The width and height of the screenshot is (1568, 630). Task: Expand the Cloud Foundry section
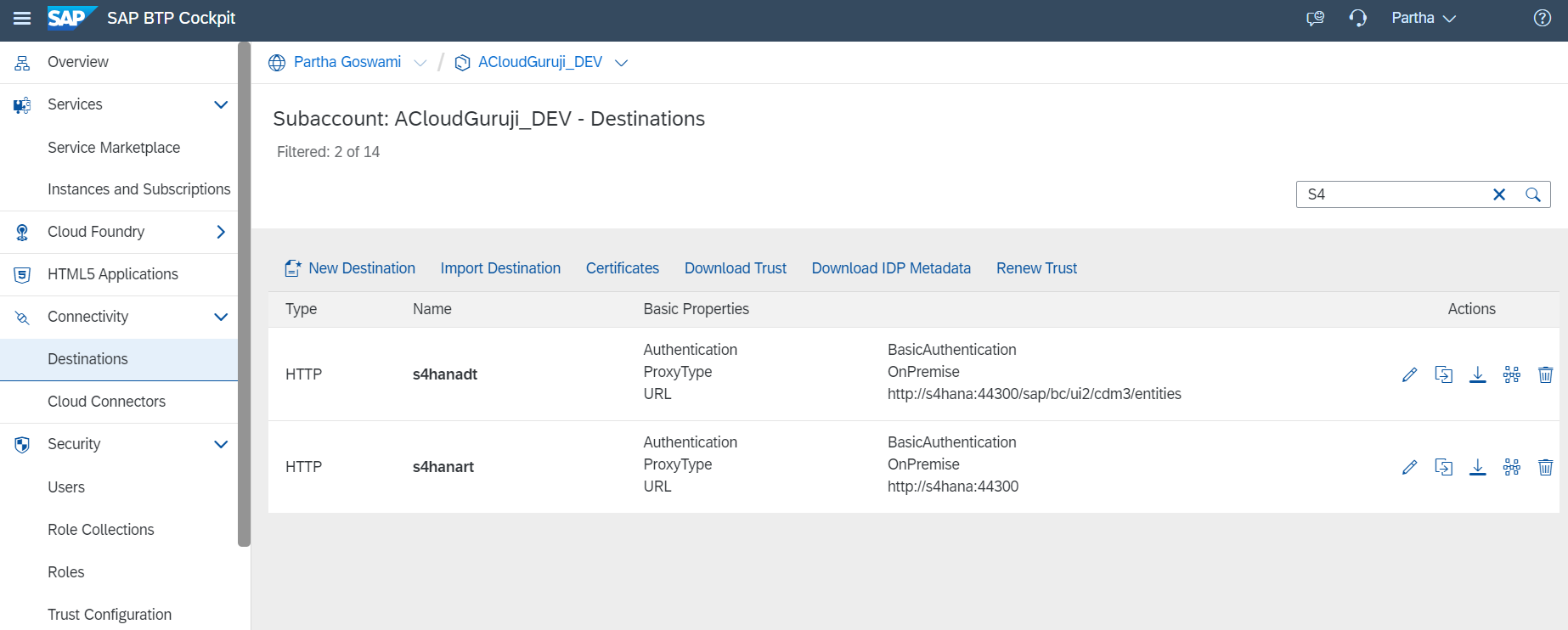click(221, 232)
